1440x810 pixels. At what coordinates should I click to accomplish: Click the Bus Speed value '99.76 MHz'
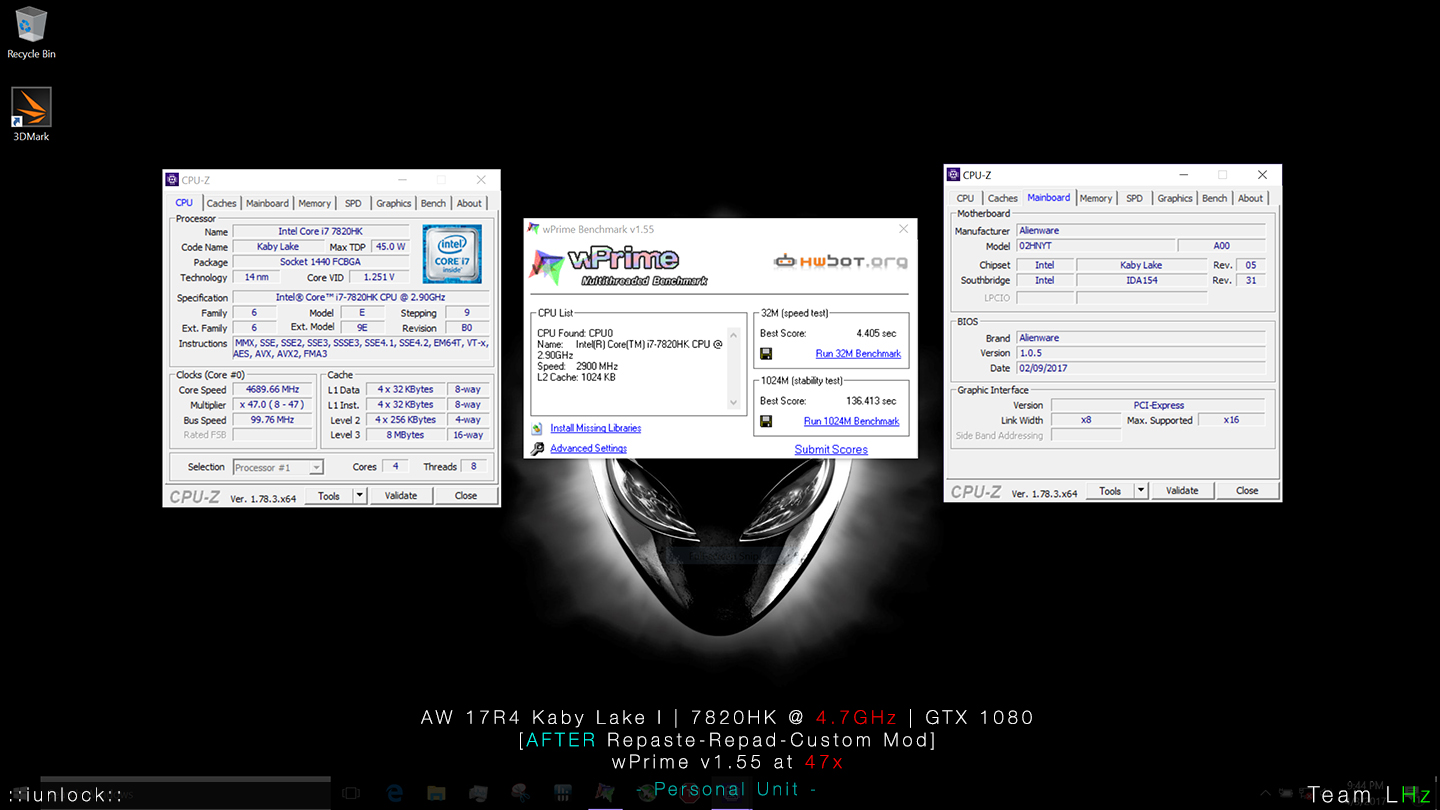[x=272, y=420]
